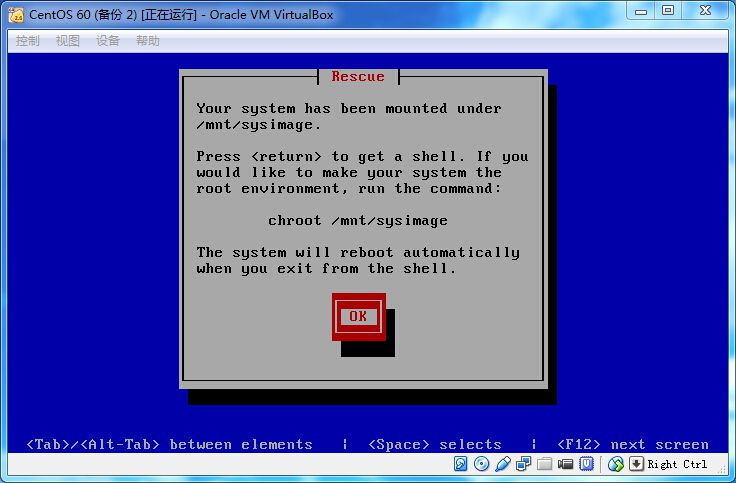Minimize the VirtualBox VM window
736x483 pixels.
pos(640,11)
